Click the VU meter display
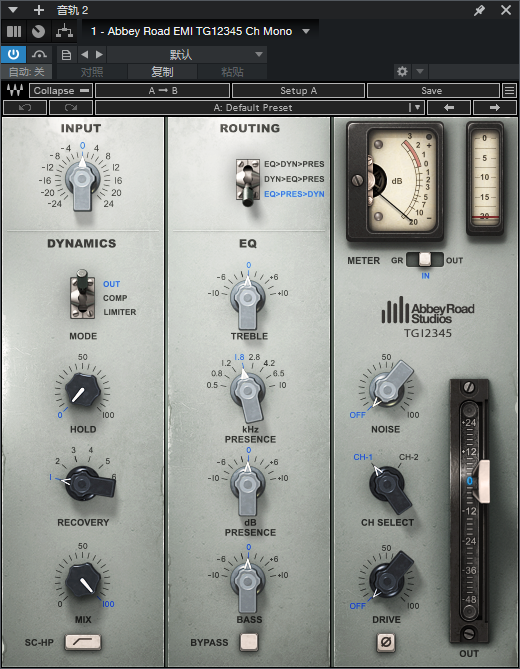 coord(395,180)
